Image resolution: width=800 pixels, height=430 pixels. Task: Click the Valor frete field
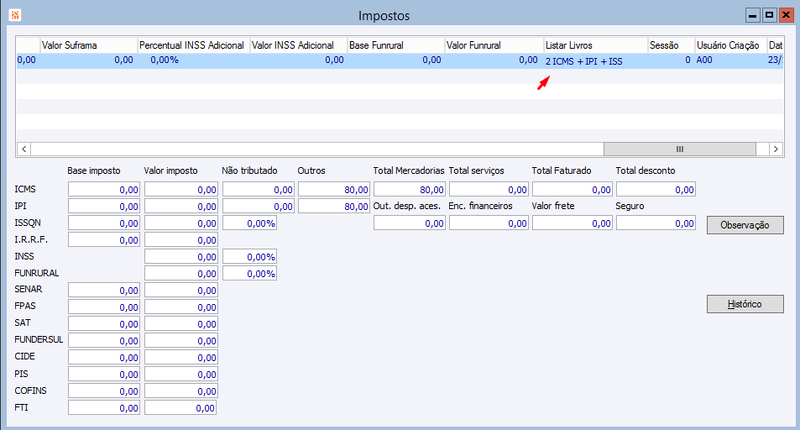click(572, 223)
